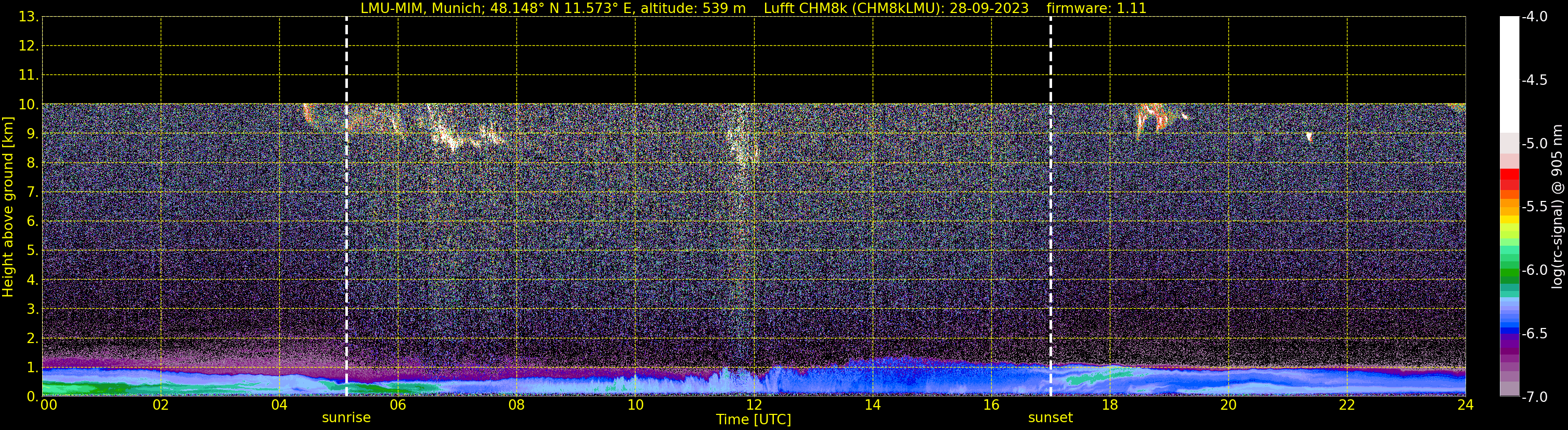The height and width of the screenshot is (430, 1568).
Task: Click the '12.' height axis tick label
Action: pyautogui.click(x=28, y=46)
